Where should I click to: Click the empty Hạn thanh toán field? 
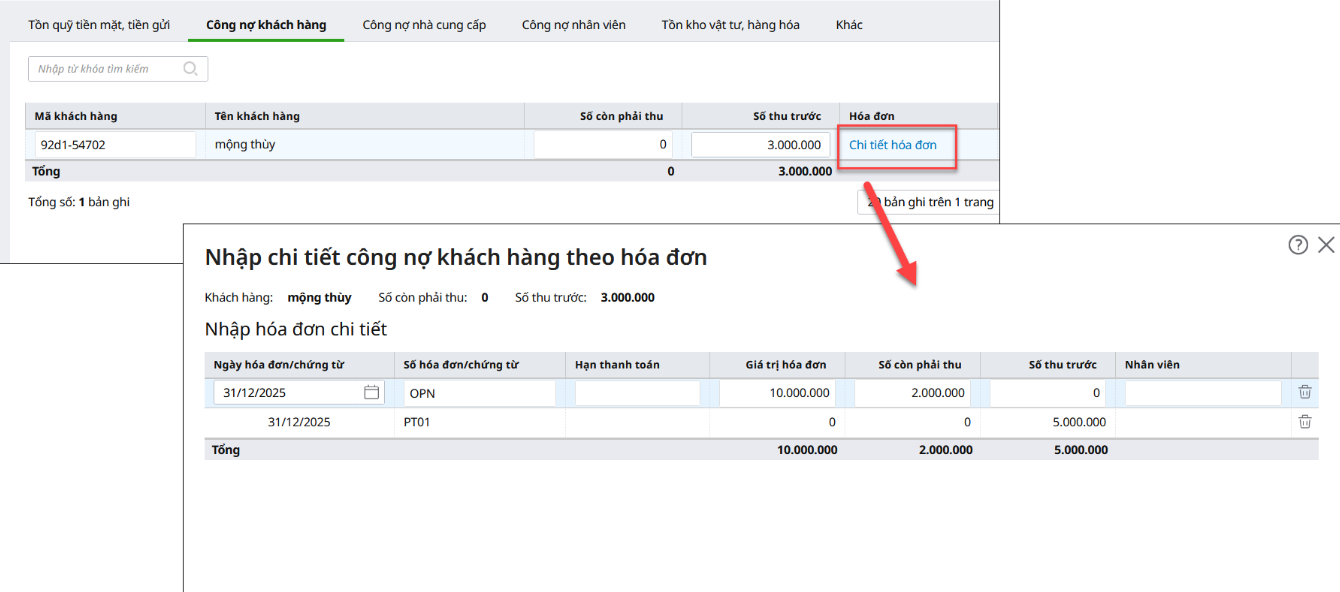tap(637, 393)
